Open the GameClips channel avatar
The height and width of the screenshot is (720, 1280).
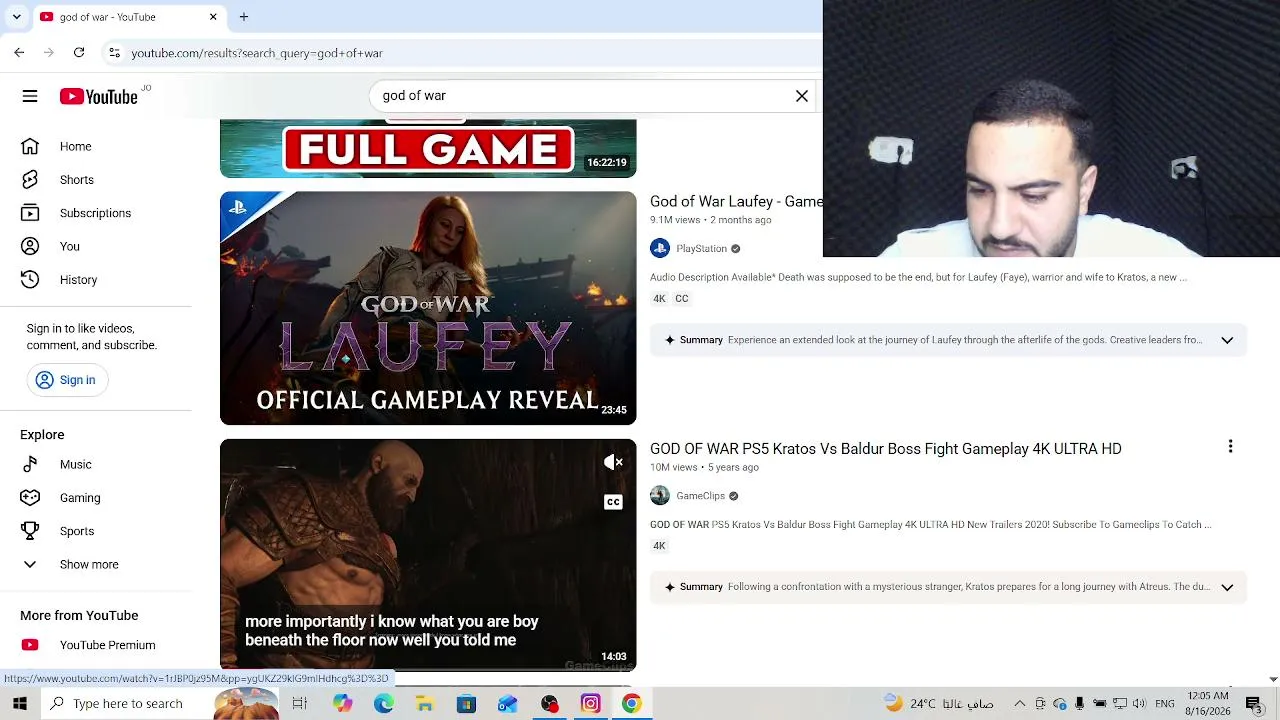[x=660, y=496]
